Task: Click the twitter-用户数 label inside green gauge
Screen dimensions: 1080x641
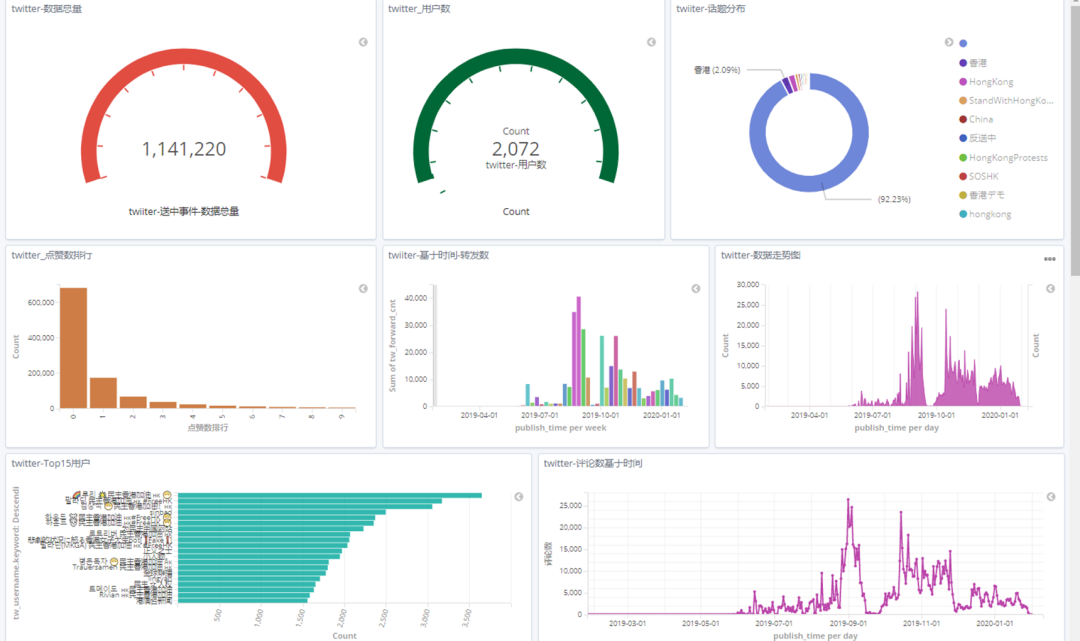Action: [516, 165]
